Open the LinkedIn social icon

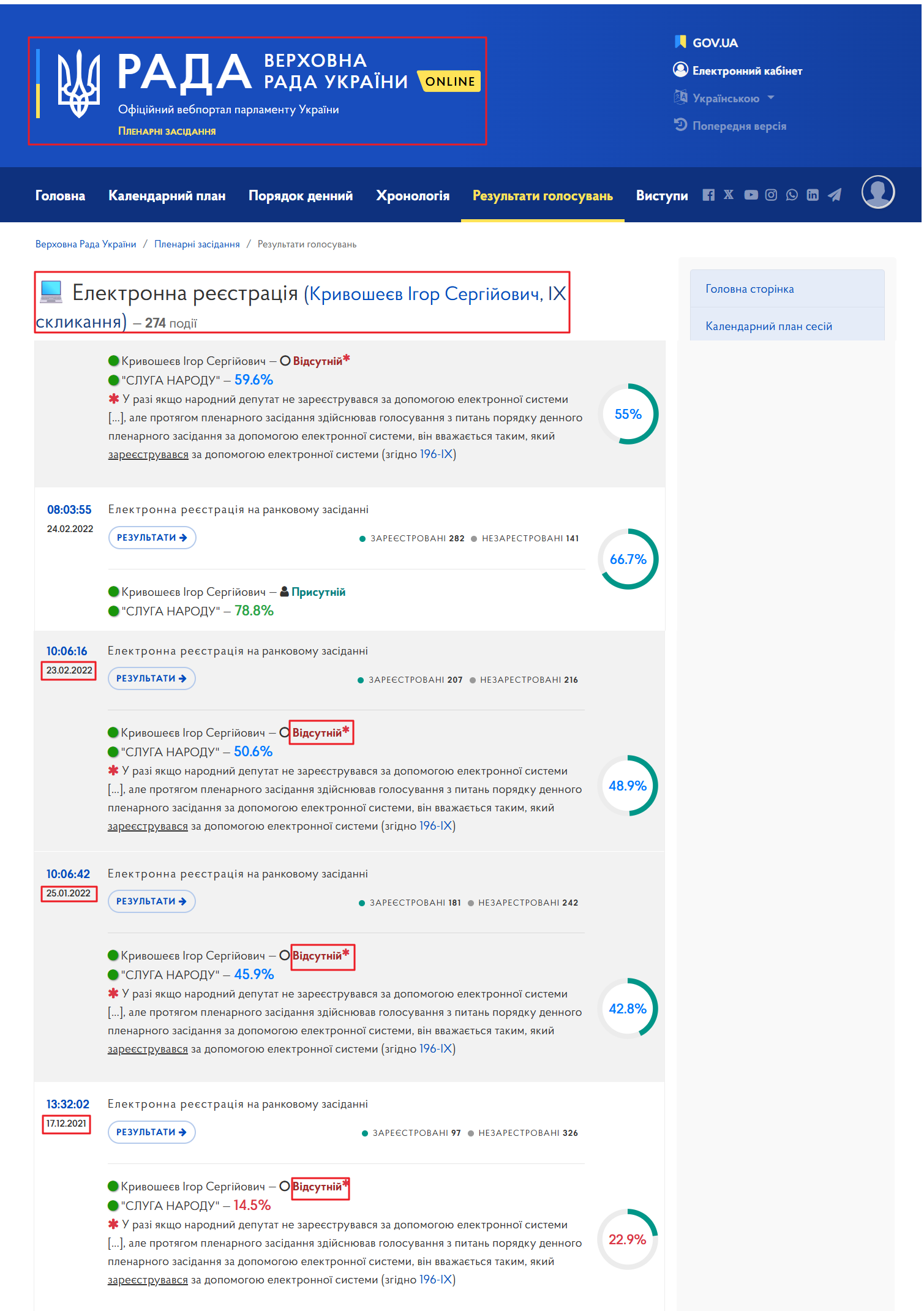(x=813, y=195)
